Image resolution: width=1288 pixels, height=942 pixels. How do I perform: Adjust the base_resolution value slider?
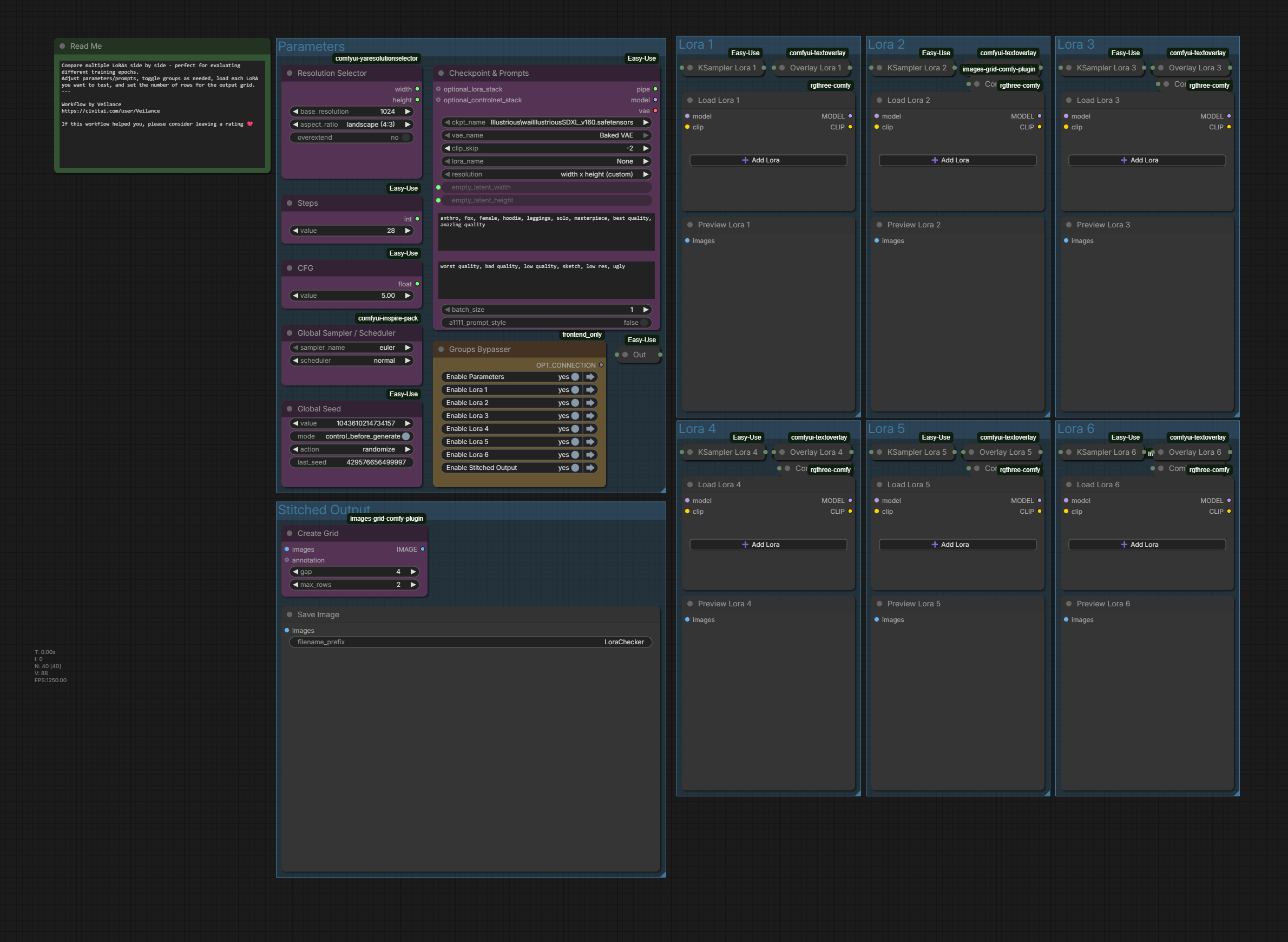point(351,111)
